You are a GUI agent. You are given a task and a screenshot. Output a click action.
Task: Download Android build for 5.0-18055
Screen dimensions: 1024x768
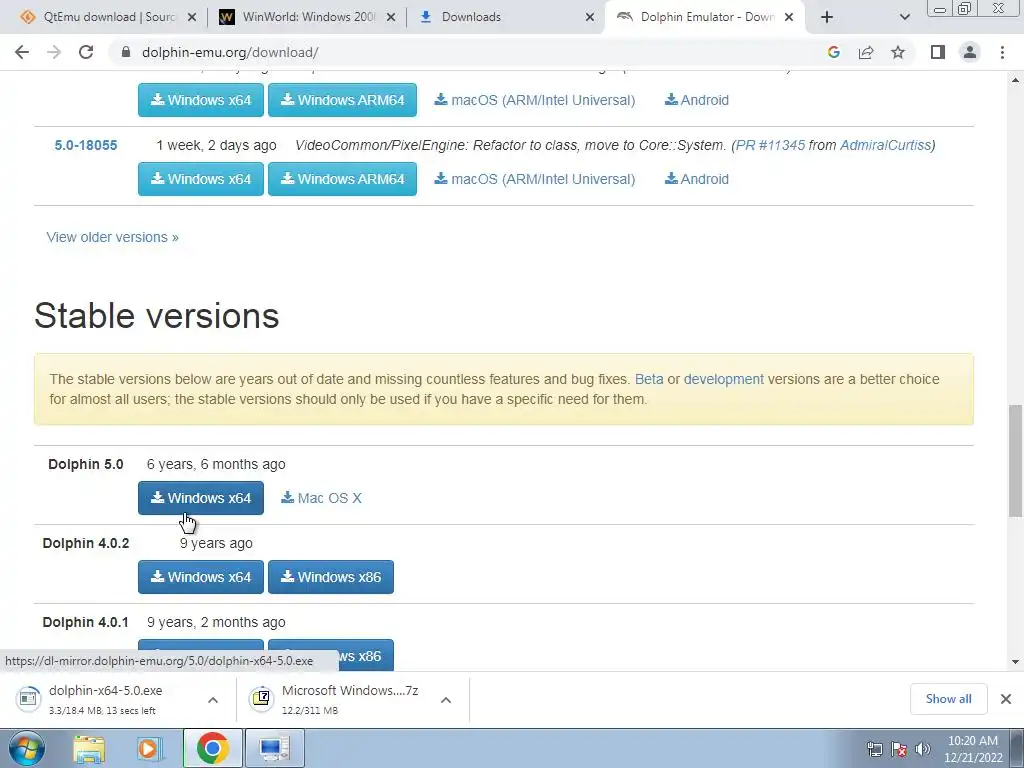point(697,179)
